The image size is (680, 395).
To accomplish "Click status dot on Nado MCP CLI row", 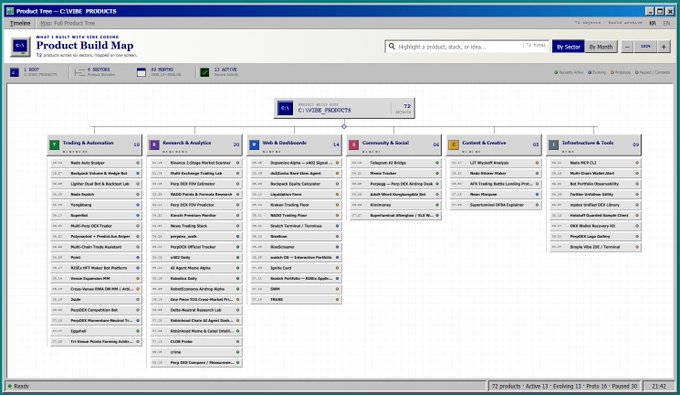I will [x=637, y=163].
